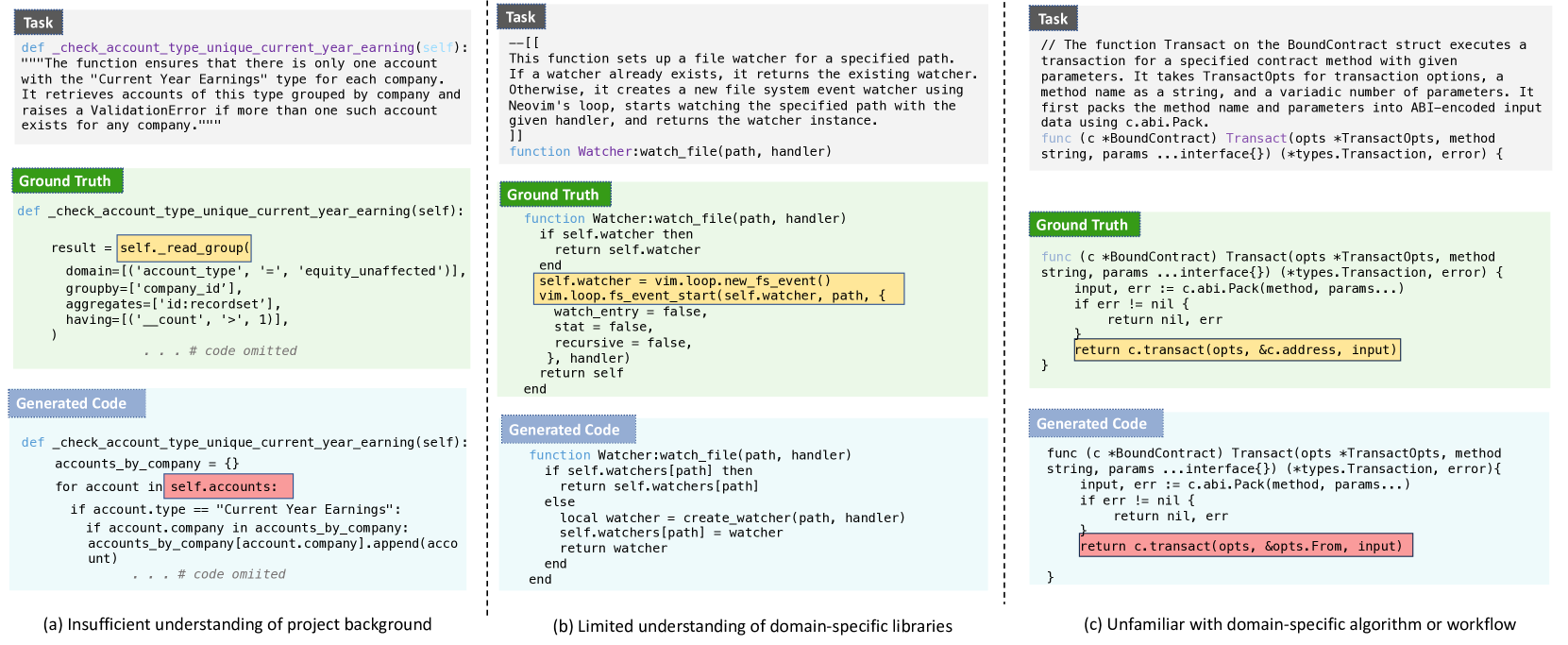Click the Task label in the Python example

click(x=38, y=23)
